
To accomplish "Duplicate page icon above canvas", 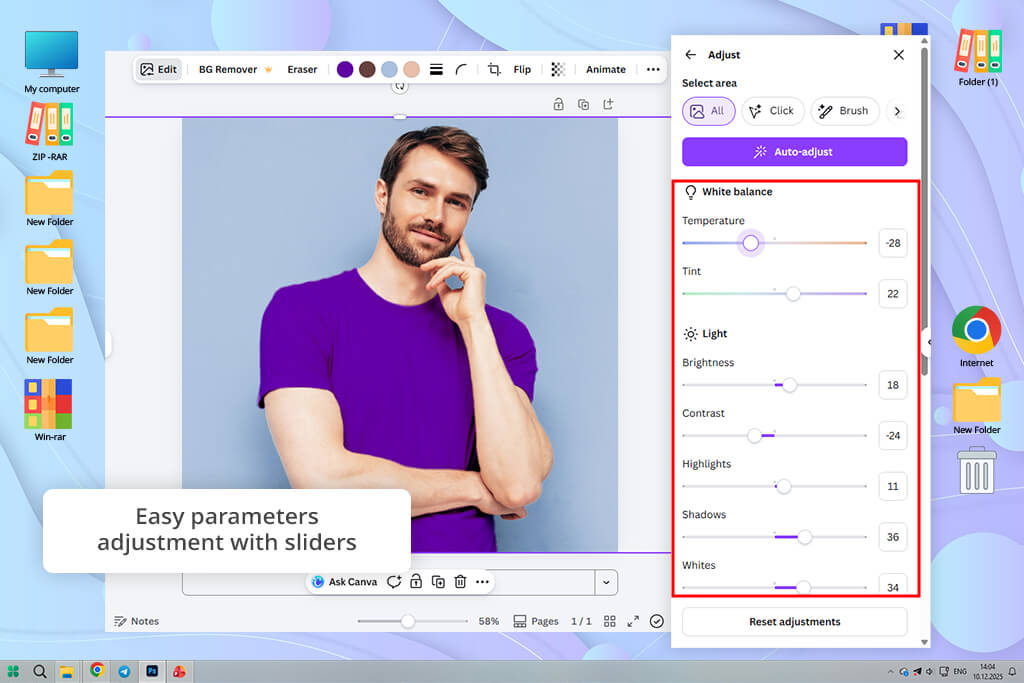I will point(583,104).
